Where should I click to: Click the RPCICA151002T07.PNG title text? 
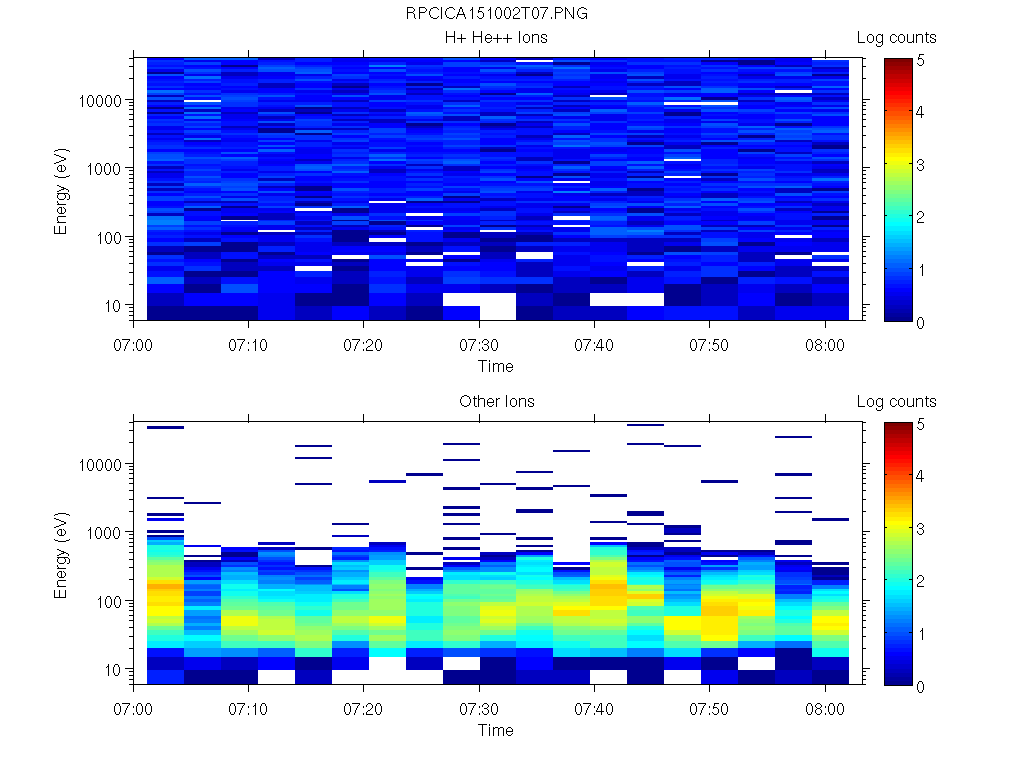(x=496, y=13)
